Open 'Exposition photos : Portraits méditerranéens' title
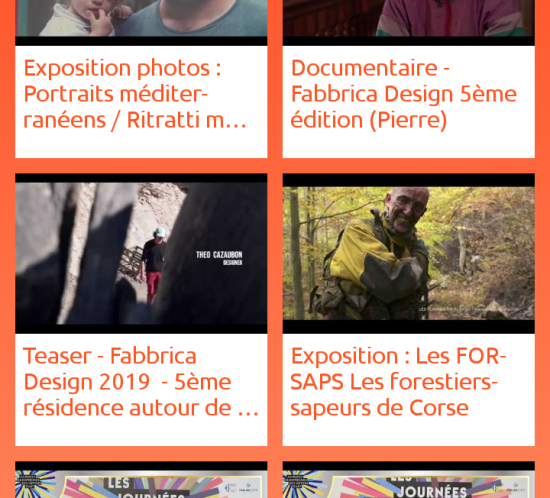 tap(135, 94)
